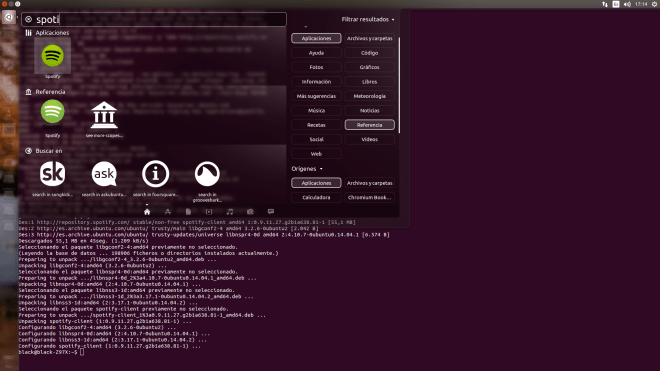This screenshot has height=371, width=660.
Task: Switch to the Photos lens icon
Action: 250,211
